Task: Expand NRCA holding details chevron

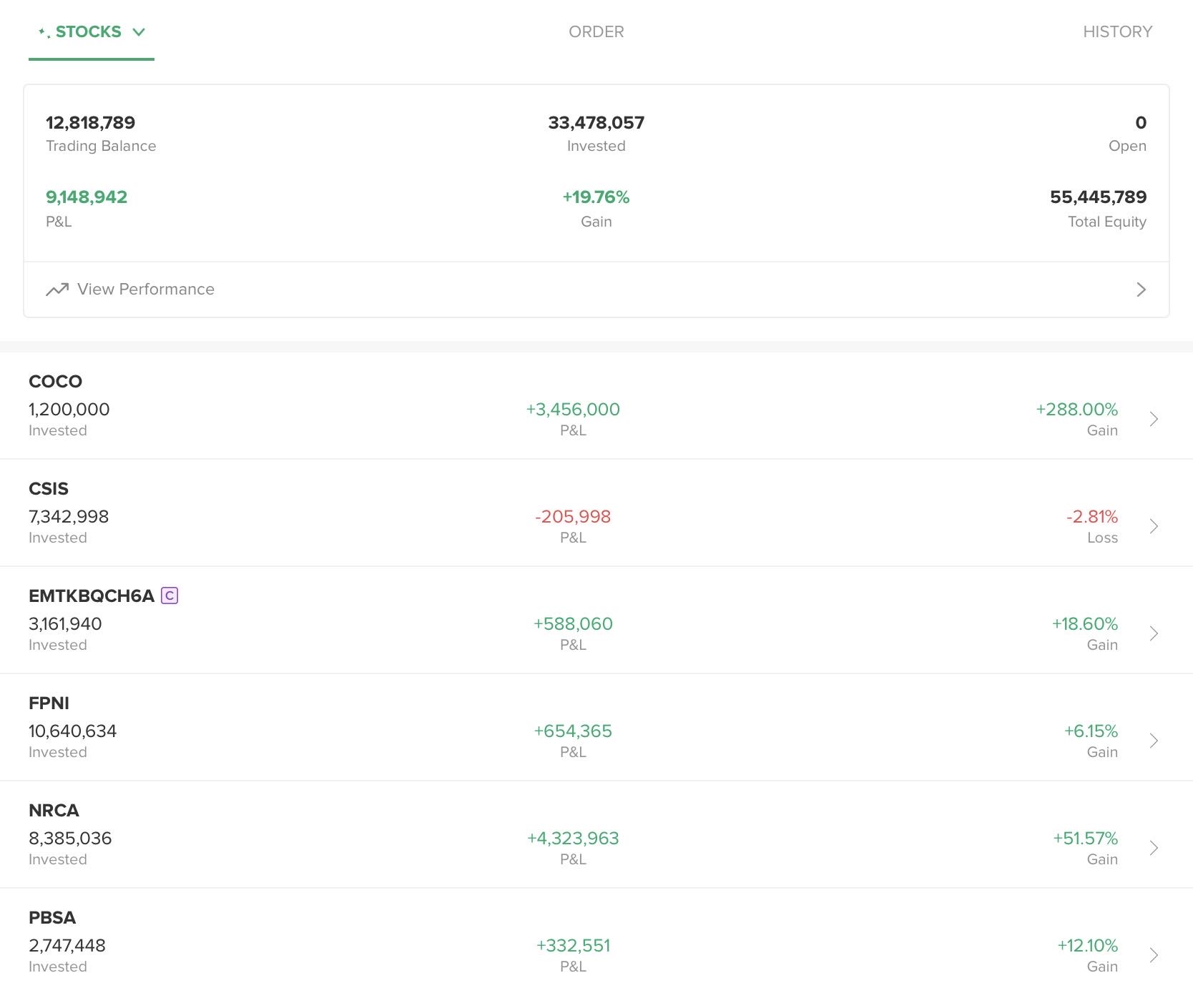Action: pos(1153,848)
